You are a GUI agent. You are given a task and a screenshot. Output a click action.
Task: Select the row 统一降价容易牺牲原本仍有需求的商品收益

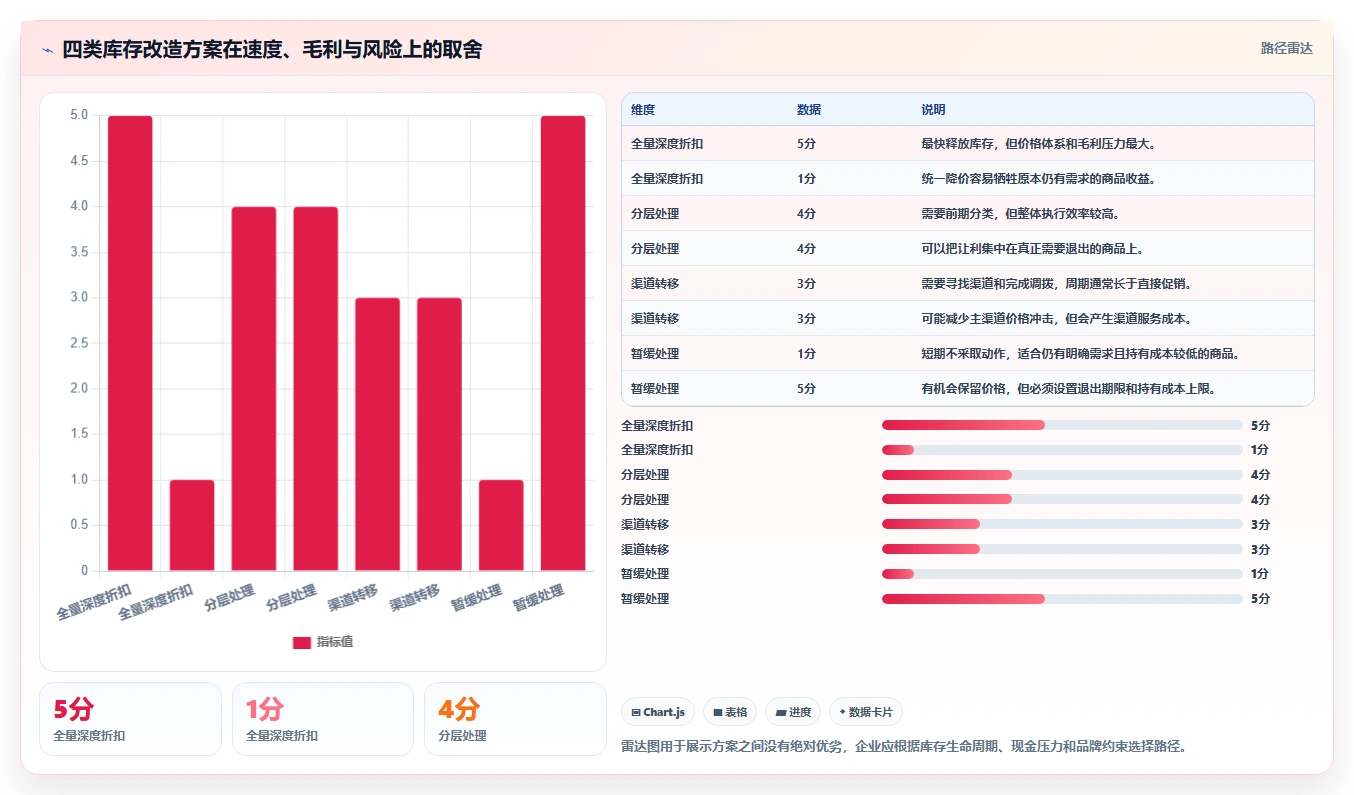click(x=968, y=179)
